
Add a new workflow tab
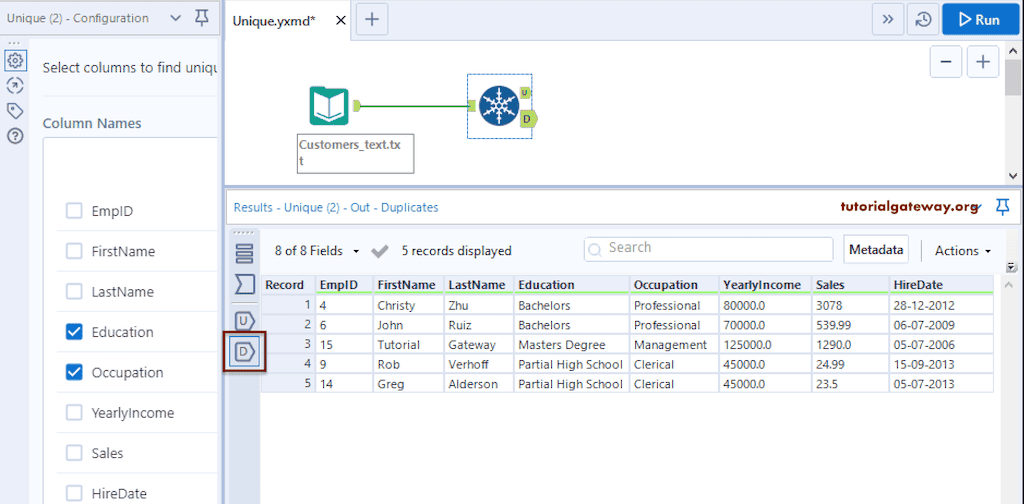click(x=372, y=20)
